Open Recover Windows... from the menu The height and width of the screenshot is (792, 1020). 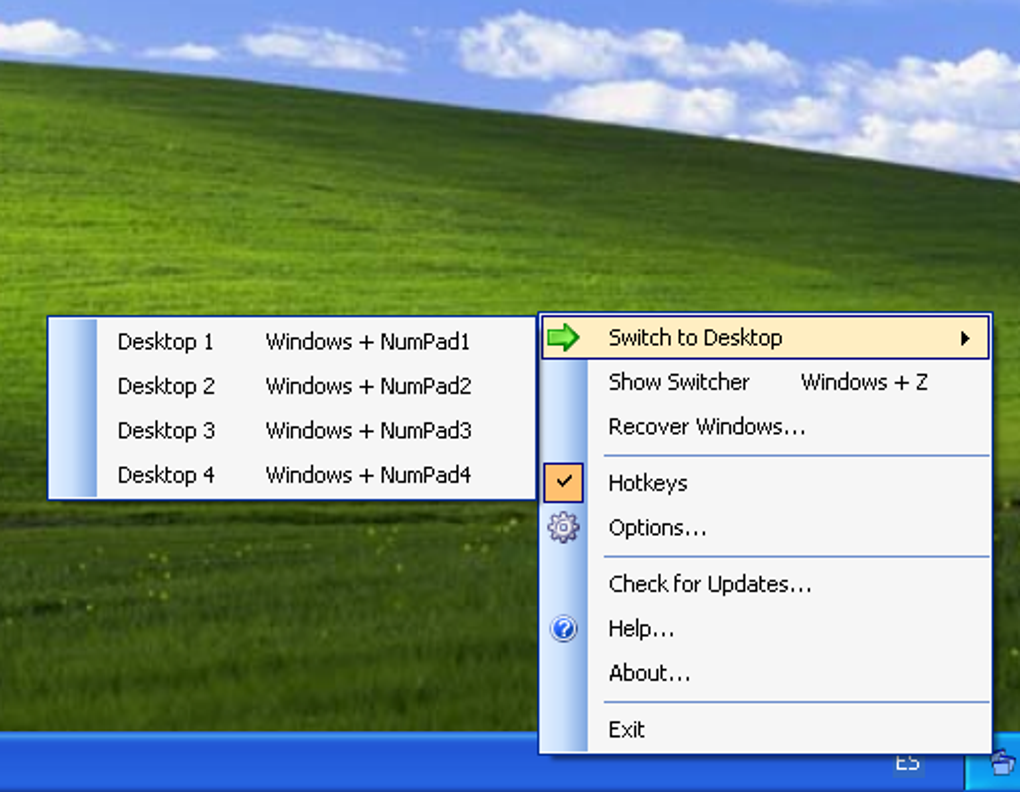(x=765, y=427)
